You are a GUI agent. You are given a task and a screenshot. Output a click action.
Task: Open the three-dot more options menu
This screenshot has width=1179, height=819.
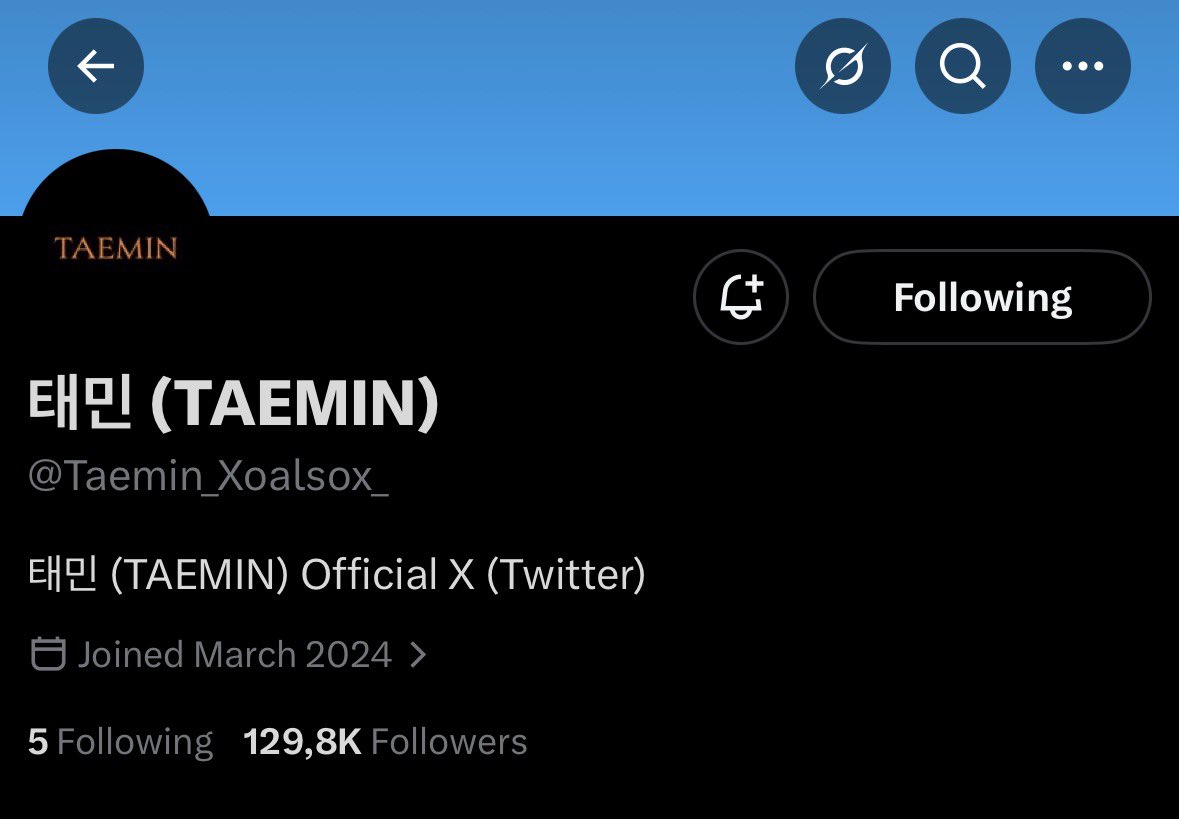point(1082,67)
